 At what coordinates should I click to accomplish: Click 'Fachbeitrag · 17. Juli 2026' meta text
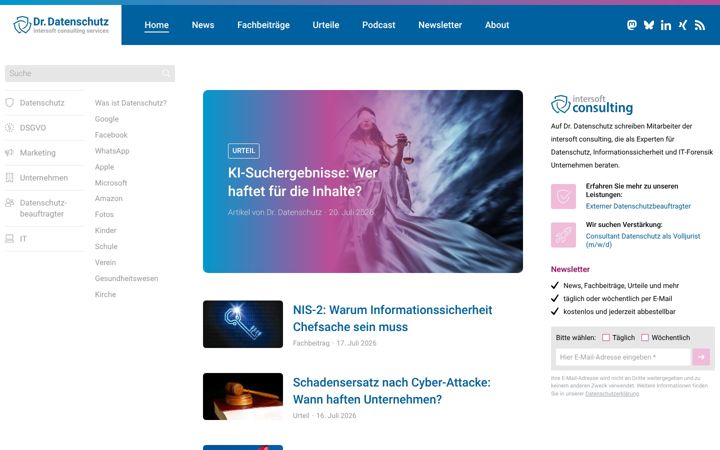(334, 343)
